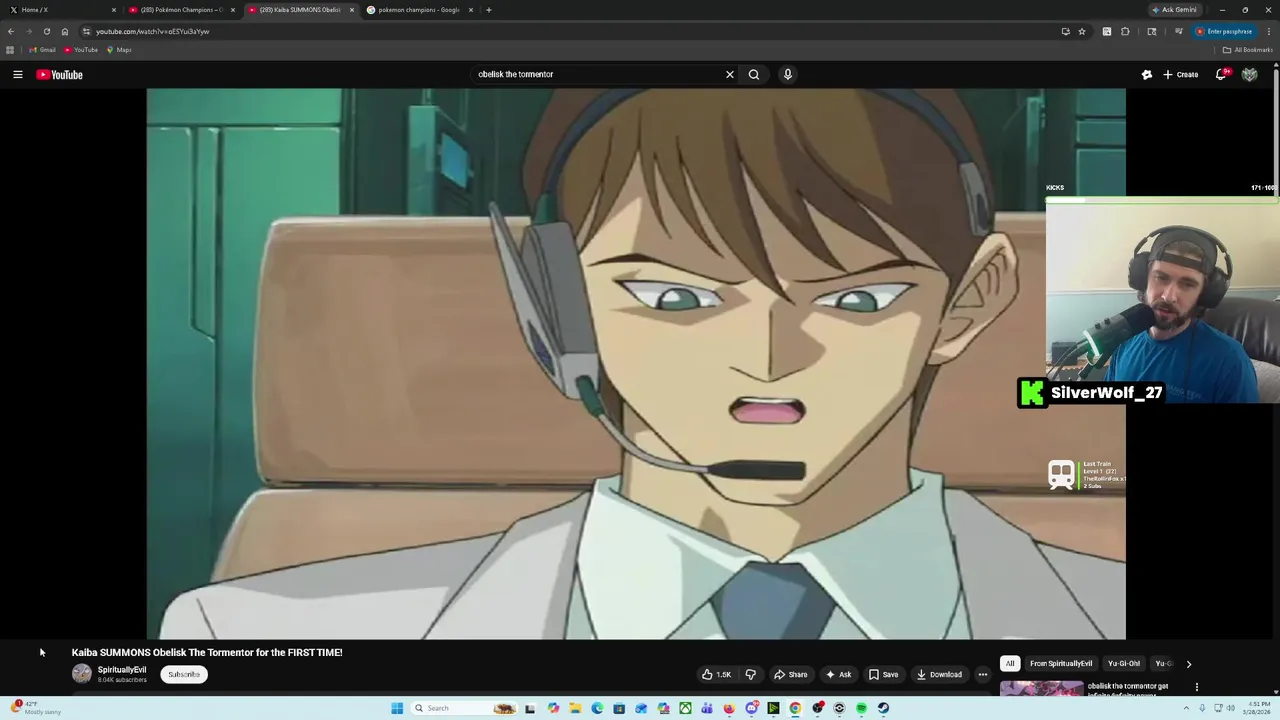Click the video player showing Kaiba
The height and width of the screenshot is (720, 1280).
coord(636,363)
